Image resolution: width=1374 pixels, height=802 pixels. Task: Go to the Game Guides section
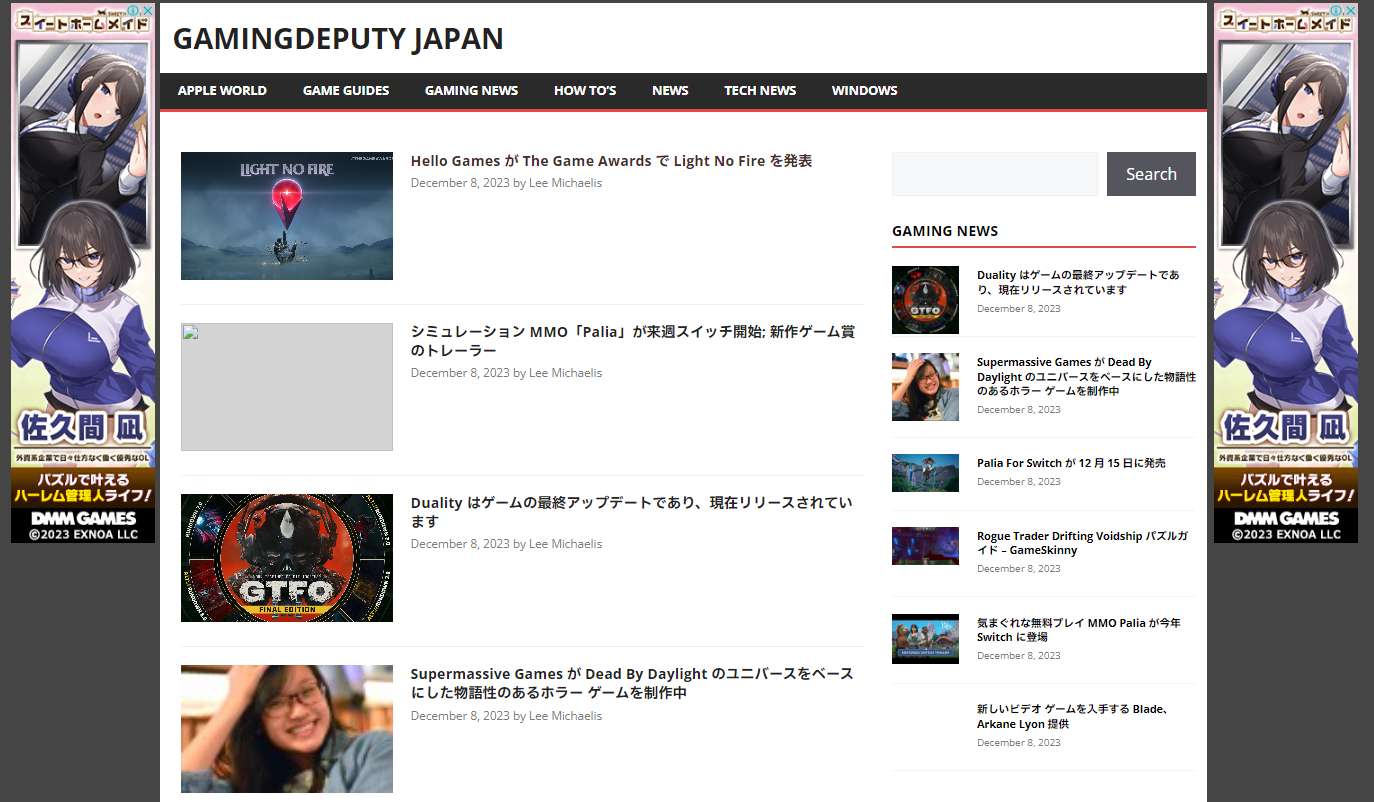tap(346, 91)
